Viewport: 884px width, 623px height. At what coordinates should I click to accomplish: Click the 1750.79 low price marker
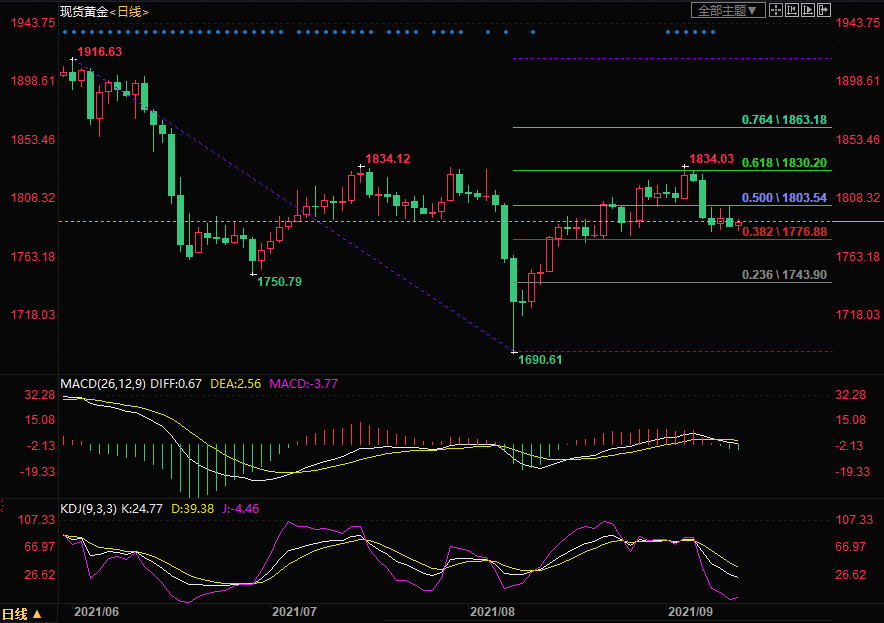280,281
